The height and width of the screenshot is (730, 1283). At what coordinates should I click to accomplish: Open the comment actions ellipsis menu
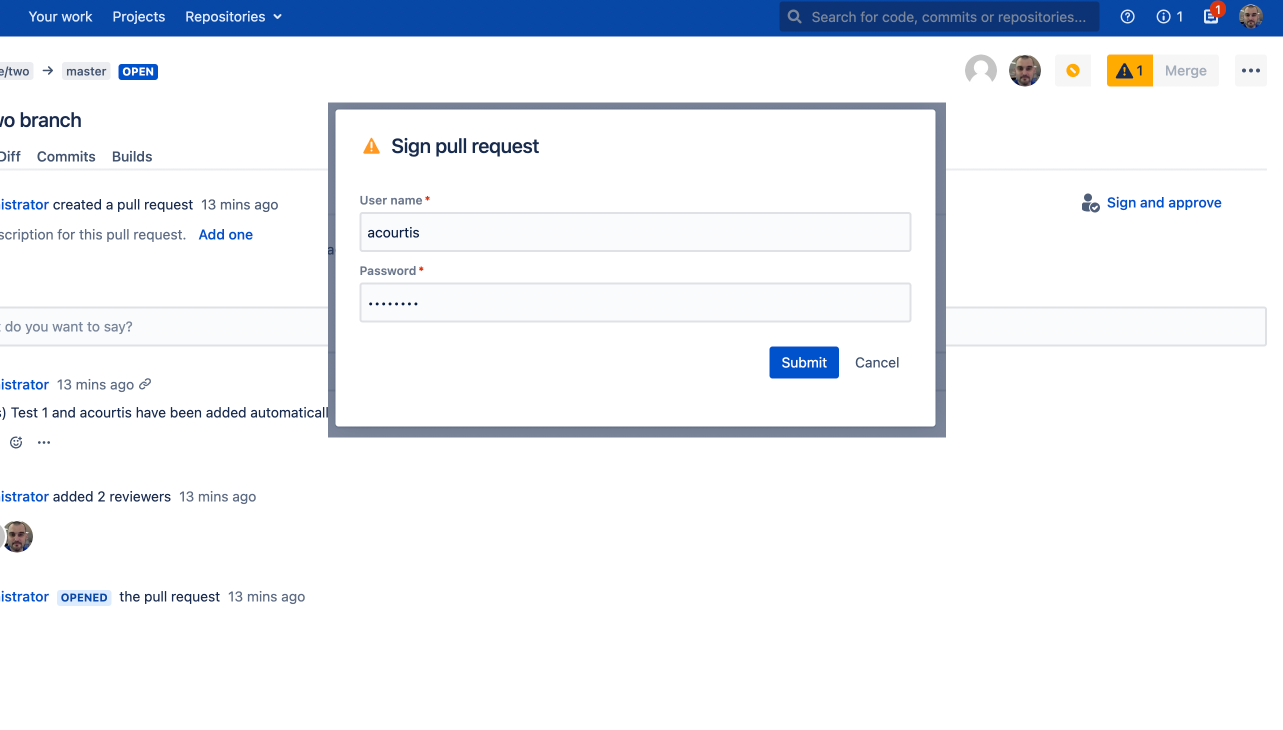pyautogui.click(x=43, y=441)
